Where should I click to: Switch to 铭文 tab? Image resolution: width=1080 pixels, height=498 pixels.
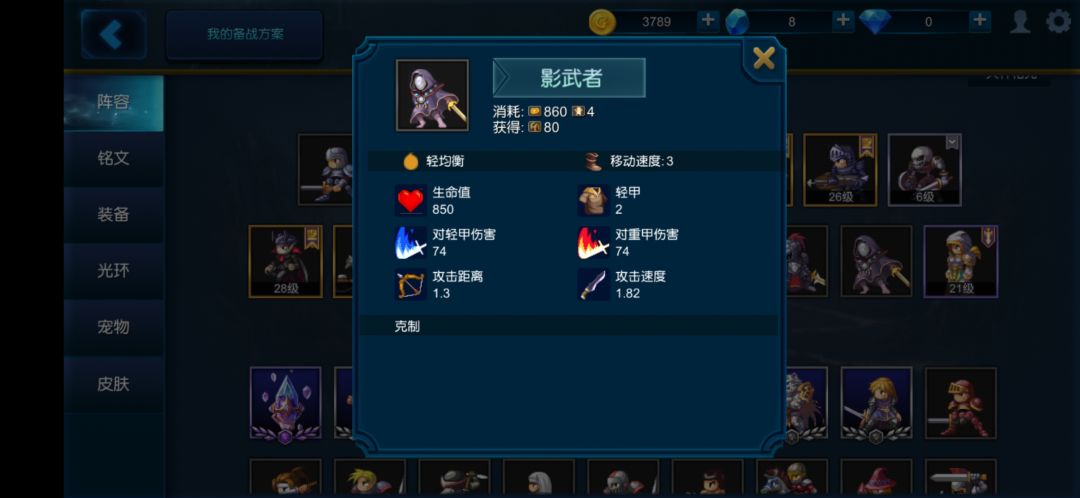[x=114, y=158]
